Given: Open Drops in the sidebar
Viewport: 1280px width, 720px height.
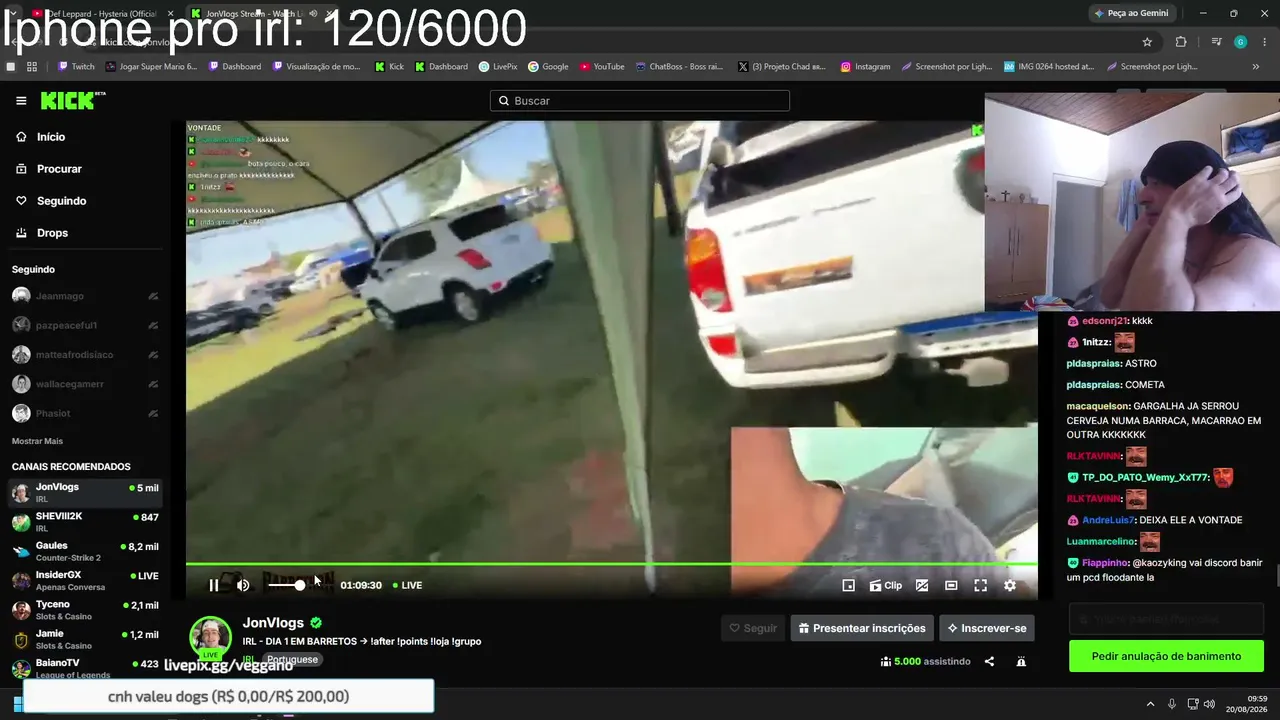Looking at the screenshot, I should 42,233.
